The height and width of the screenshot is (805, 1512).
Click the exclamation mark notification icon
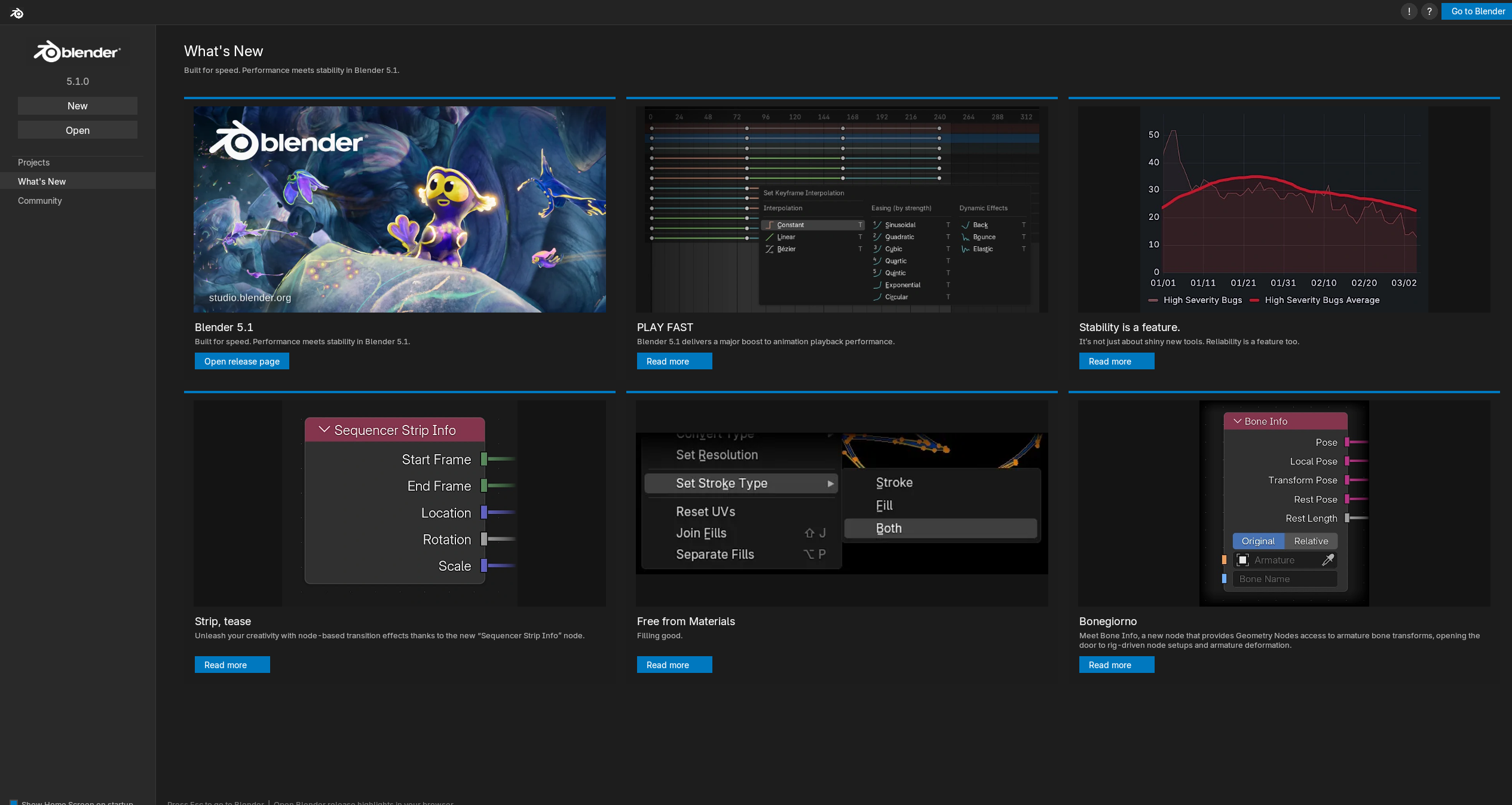(1409, 11)
